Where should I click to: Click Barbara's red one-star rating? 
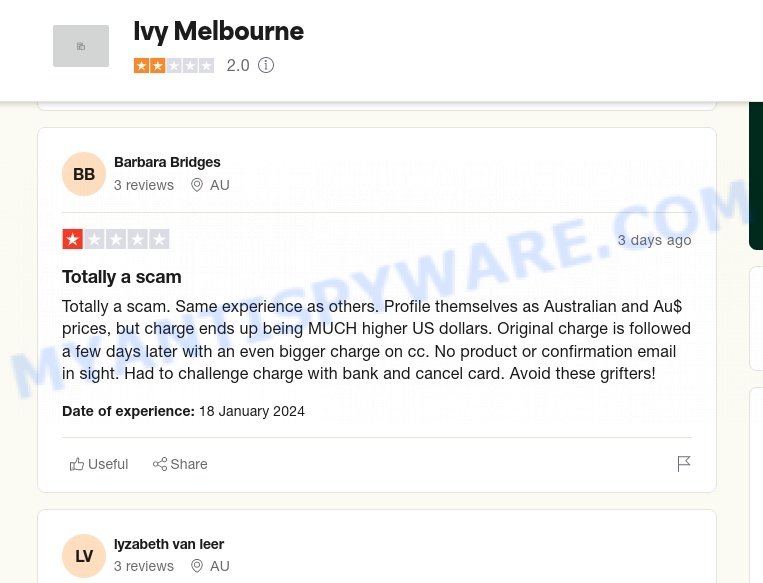(116, 239)
